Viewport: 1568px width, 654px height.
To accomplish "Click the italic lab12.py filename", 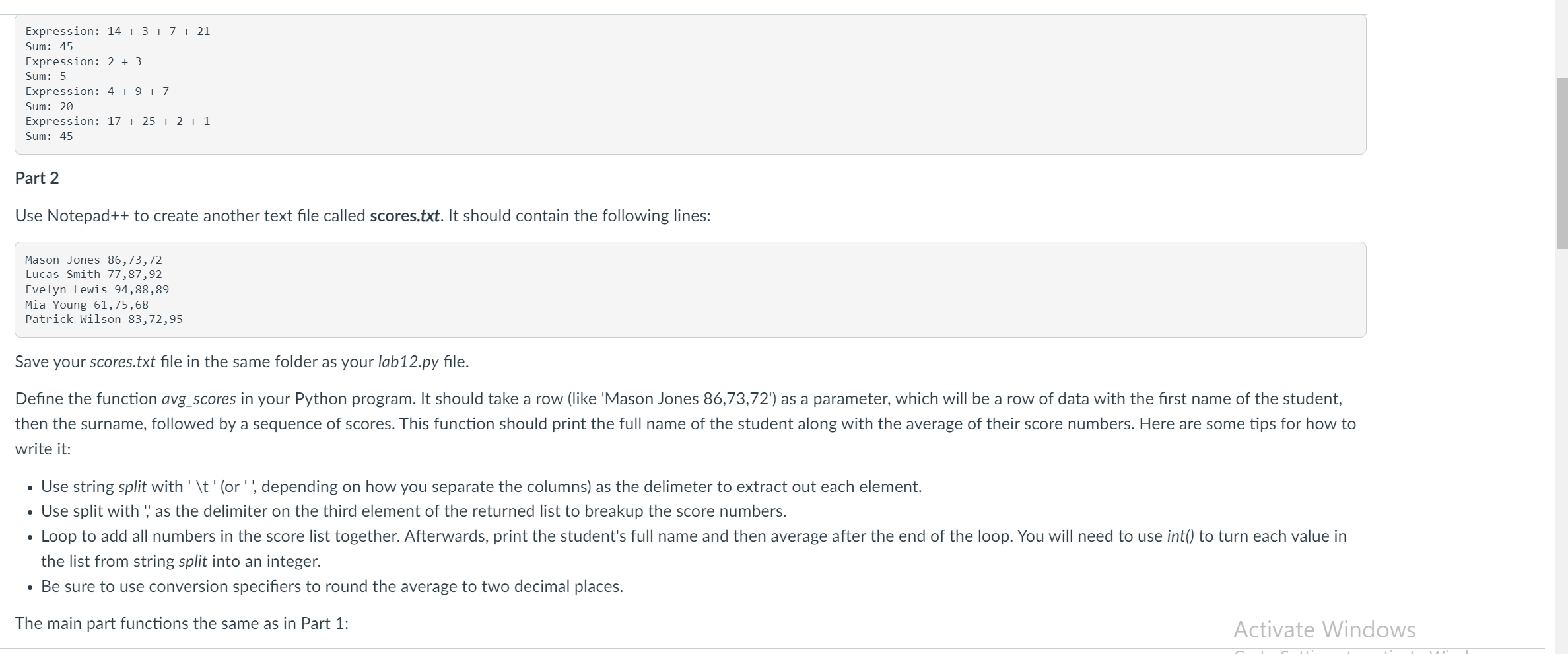I will click(x=408, y=362).
